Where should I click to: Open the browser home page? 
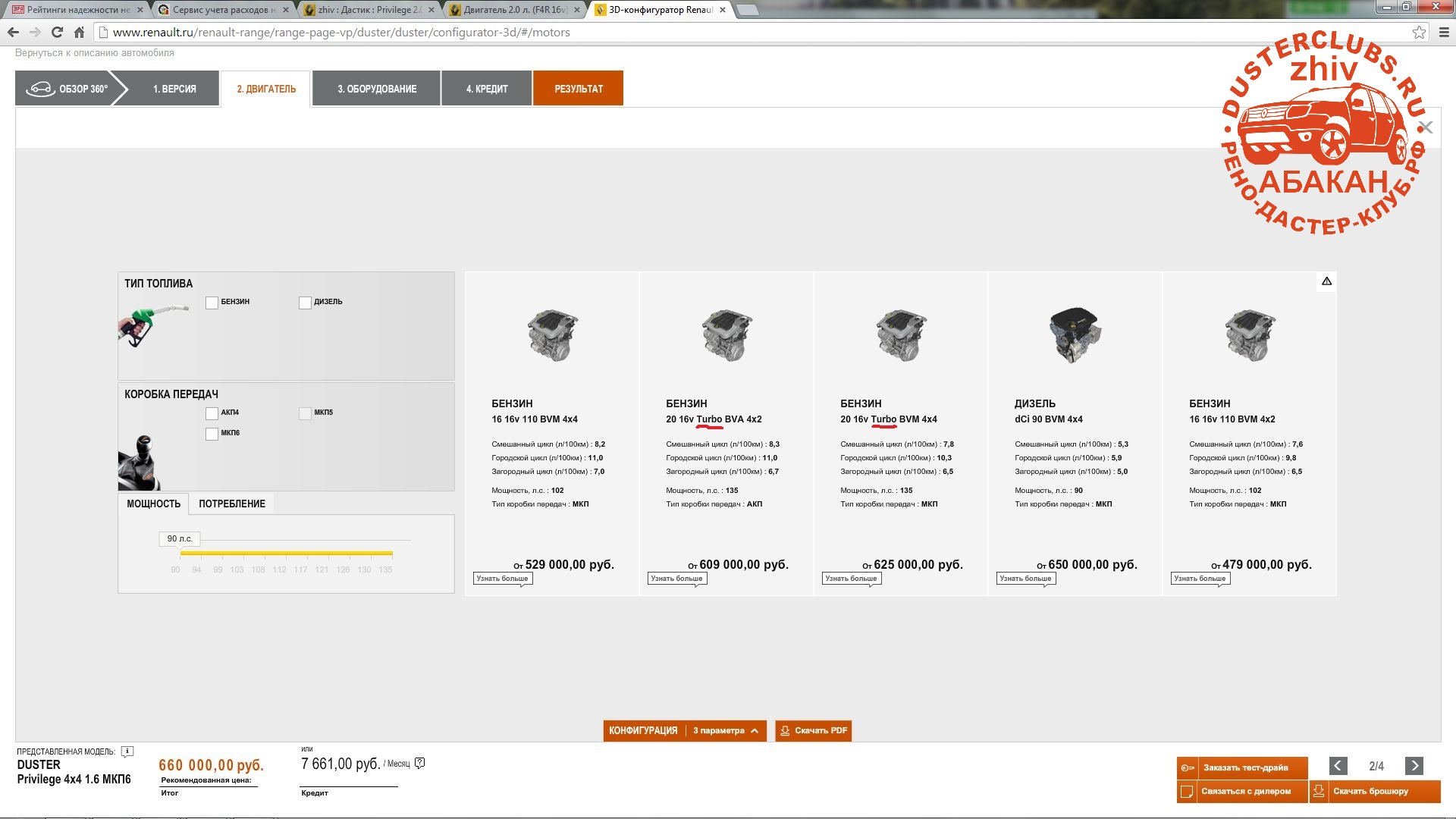tap(79, 33)
